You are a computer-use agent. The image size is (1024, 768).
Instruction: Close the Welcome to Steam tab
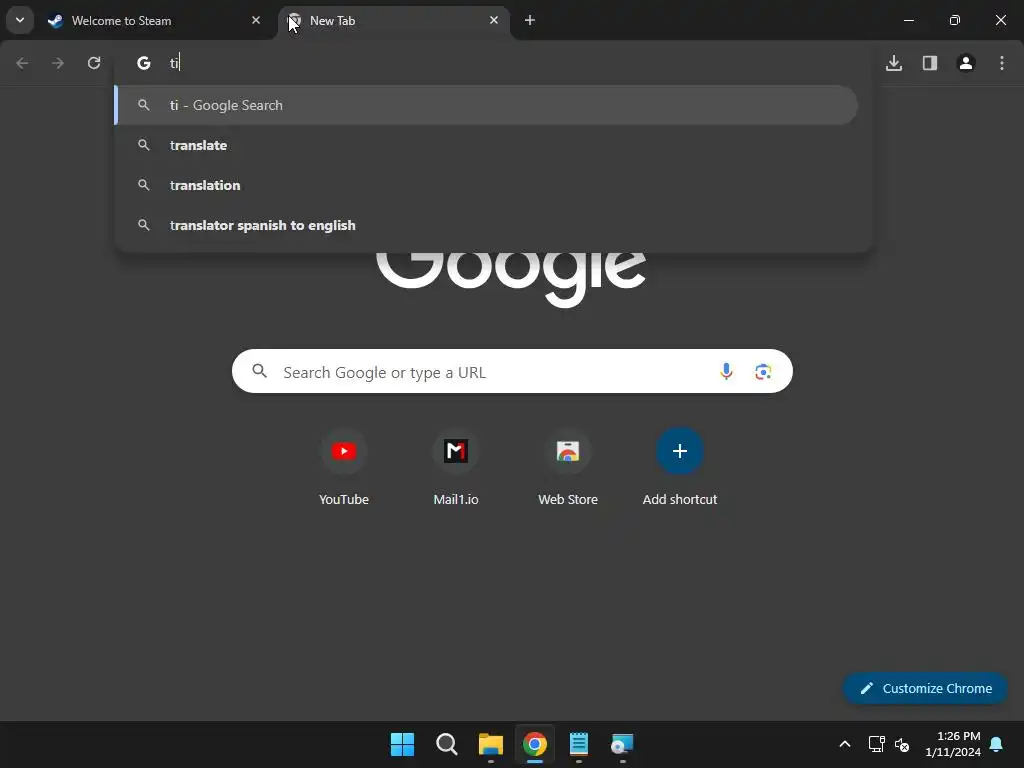point(256,20)
